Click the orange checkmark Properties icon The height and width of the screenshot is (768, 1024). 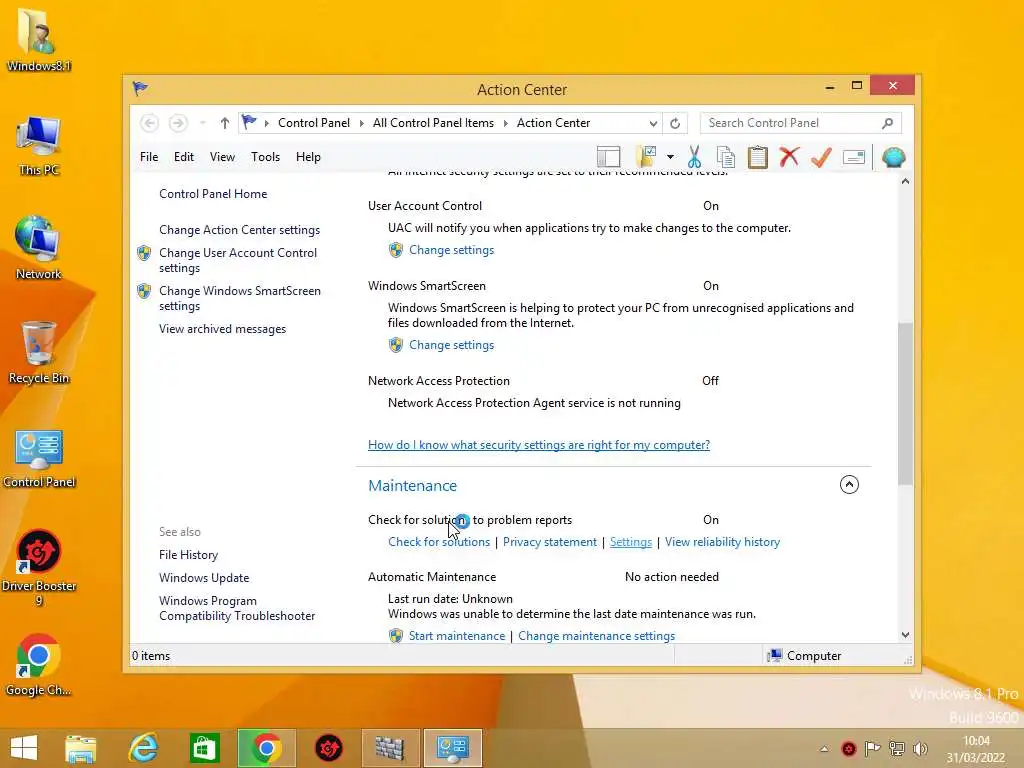click(x=821, y=157)
